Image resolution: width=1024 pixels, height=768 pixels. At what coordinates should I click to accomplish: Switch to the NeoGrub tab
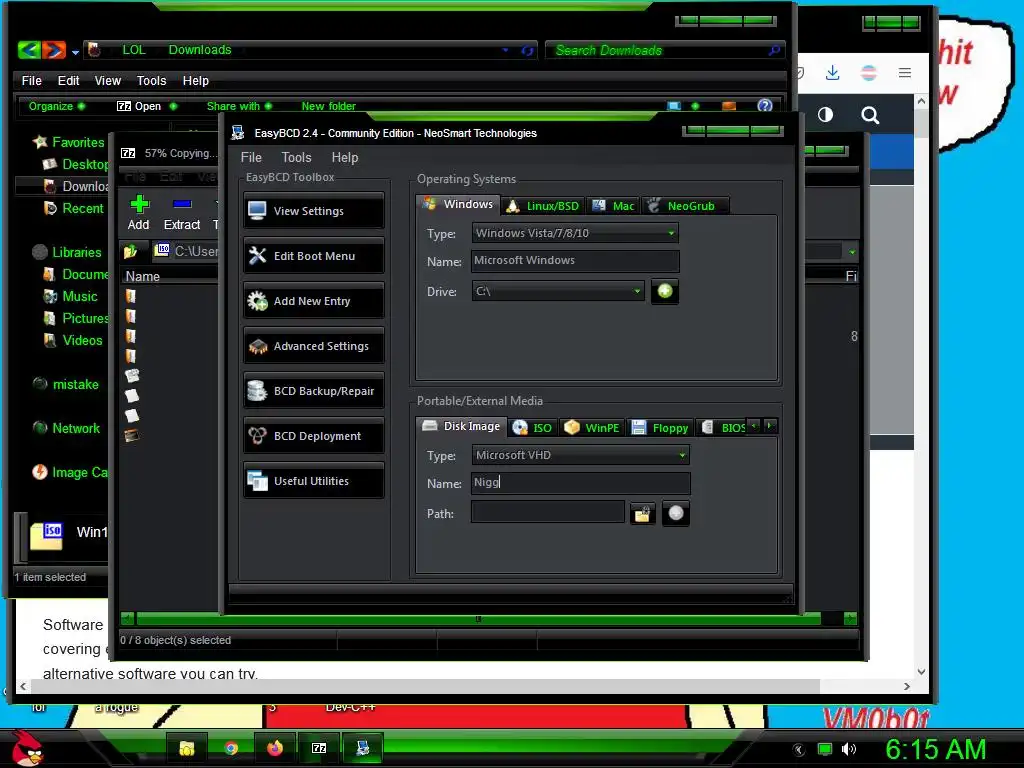pyautogui.click(x=685, y=206)
